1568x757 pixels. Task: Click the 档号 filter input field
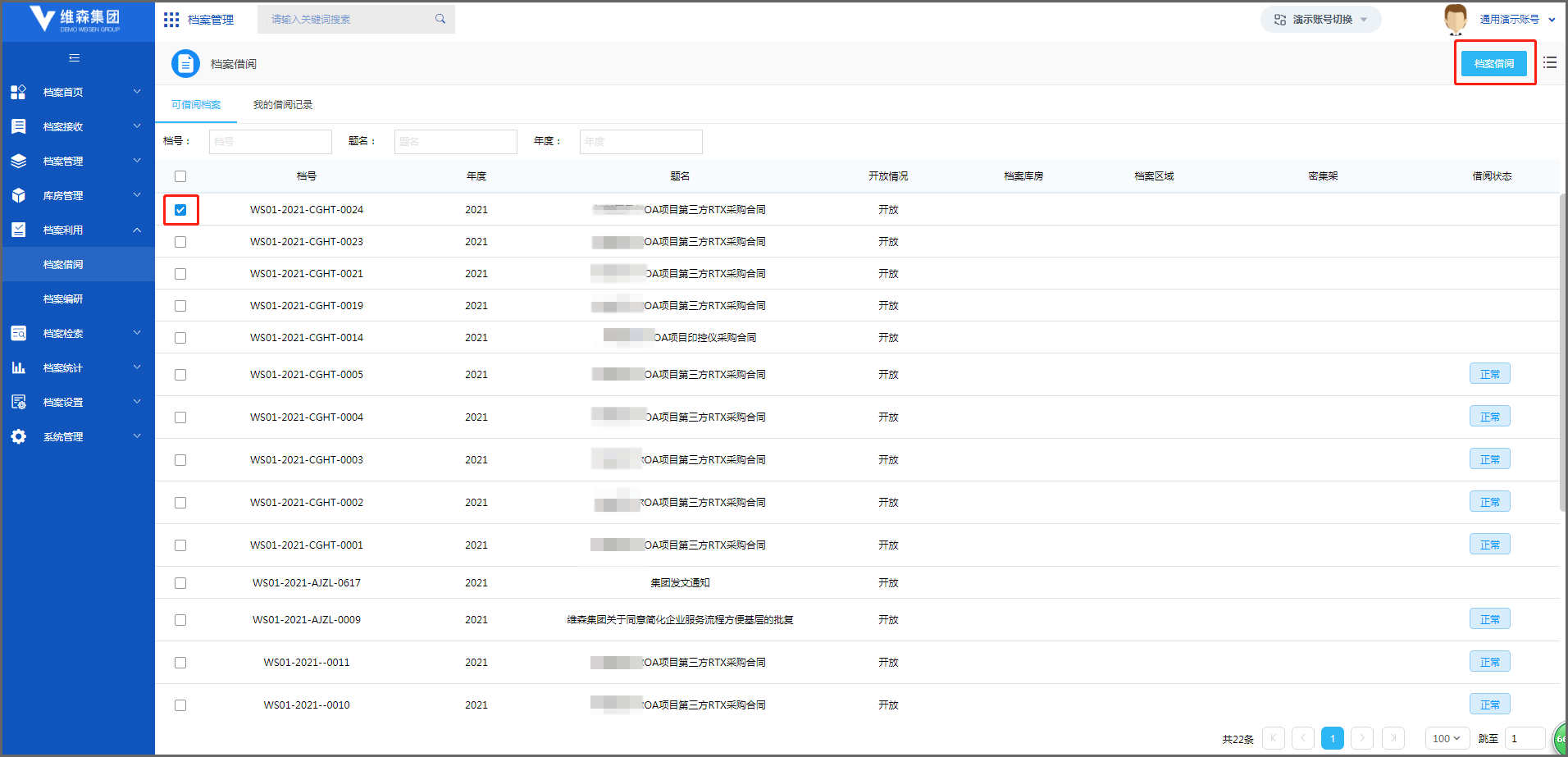[x=271, y=142]
